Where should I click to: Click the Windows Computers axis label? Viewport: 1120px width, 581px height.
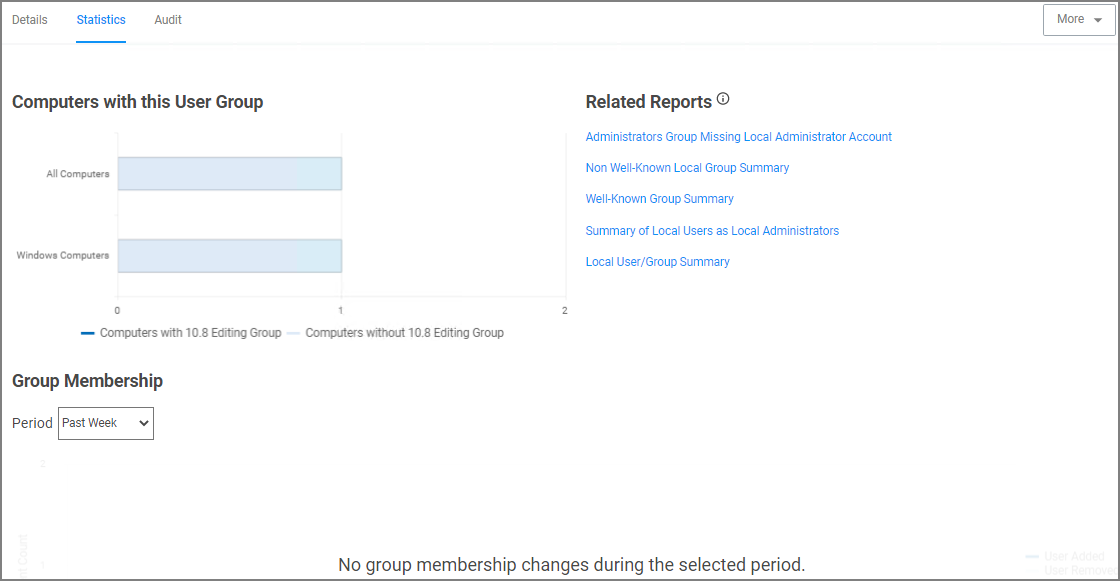click(63, 256)
